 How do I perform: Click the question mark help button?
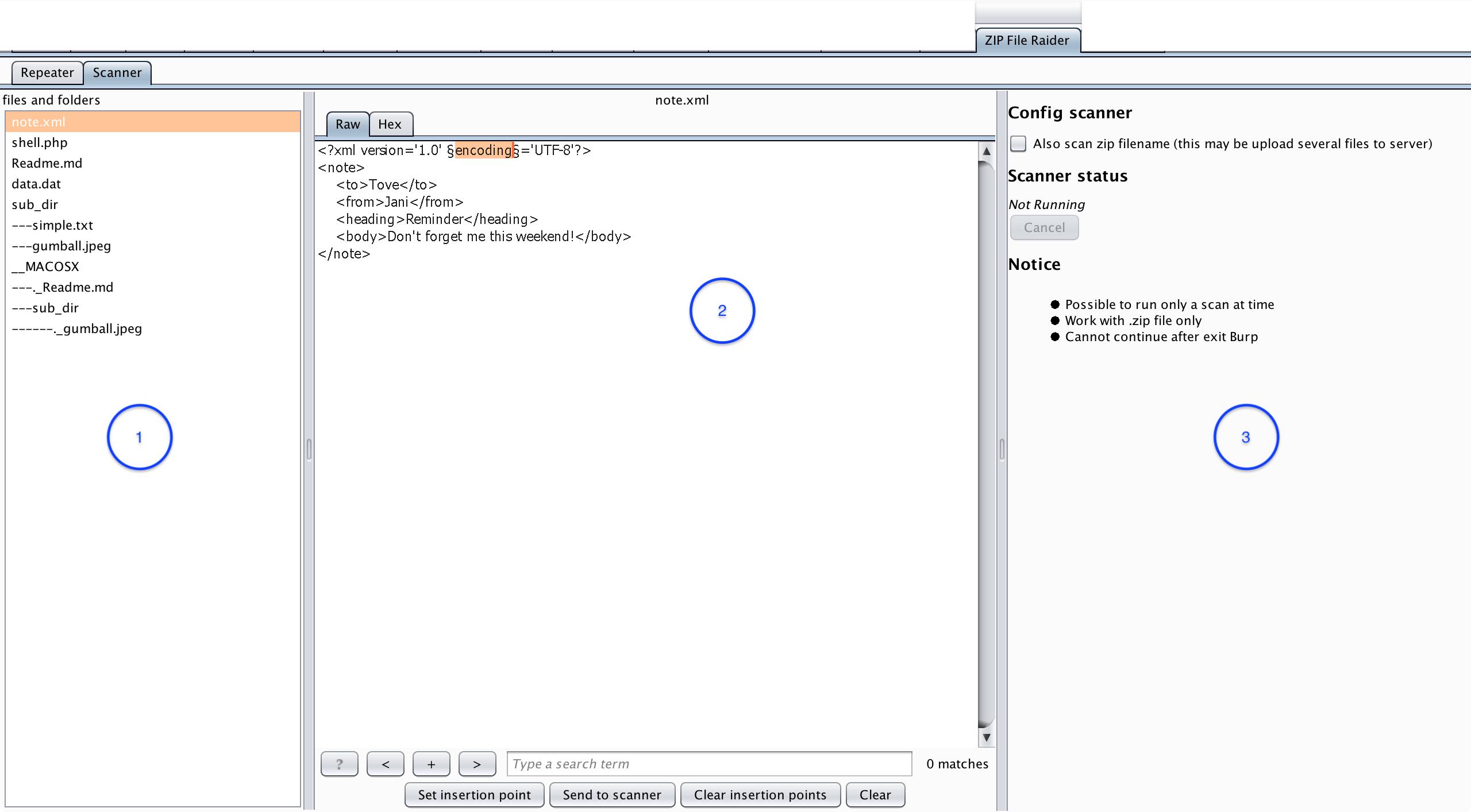(x=339, y=764)
